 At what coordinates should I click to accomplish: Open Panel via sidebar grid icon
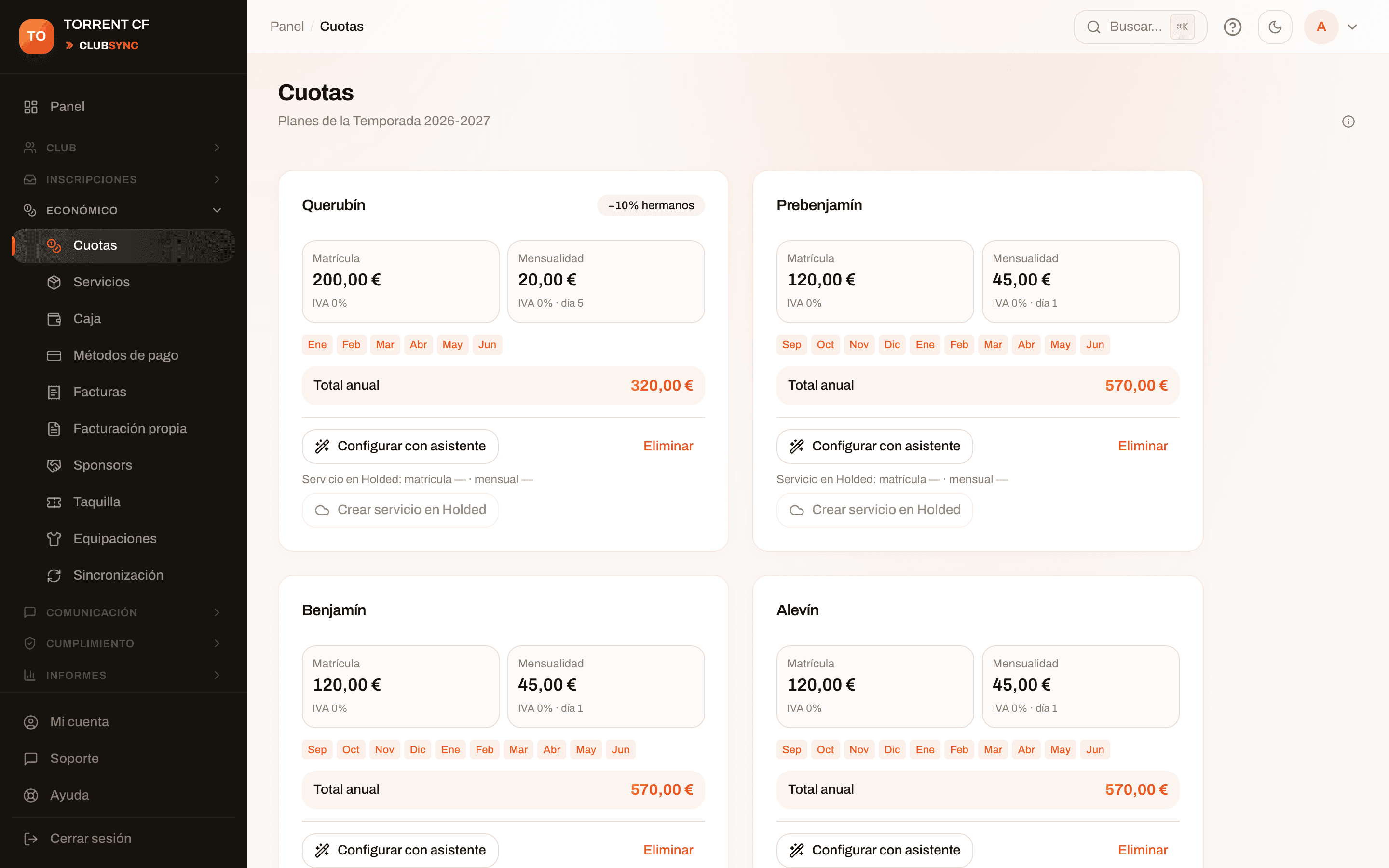point(30,107)
